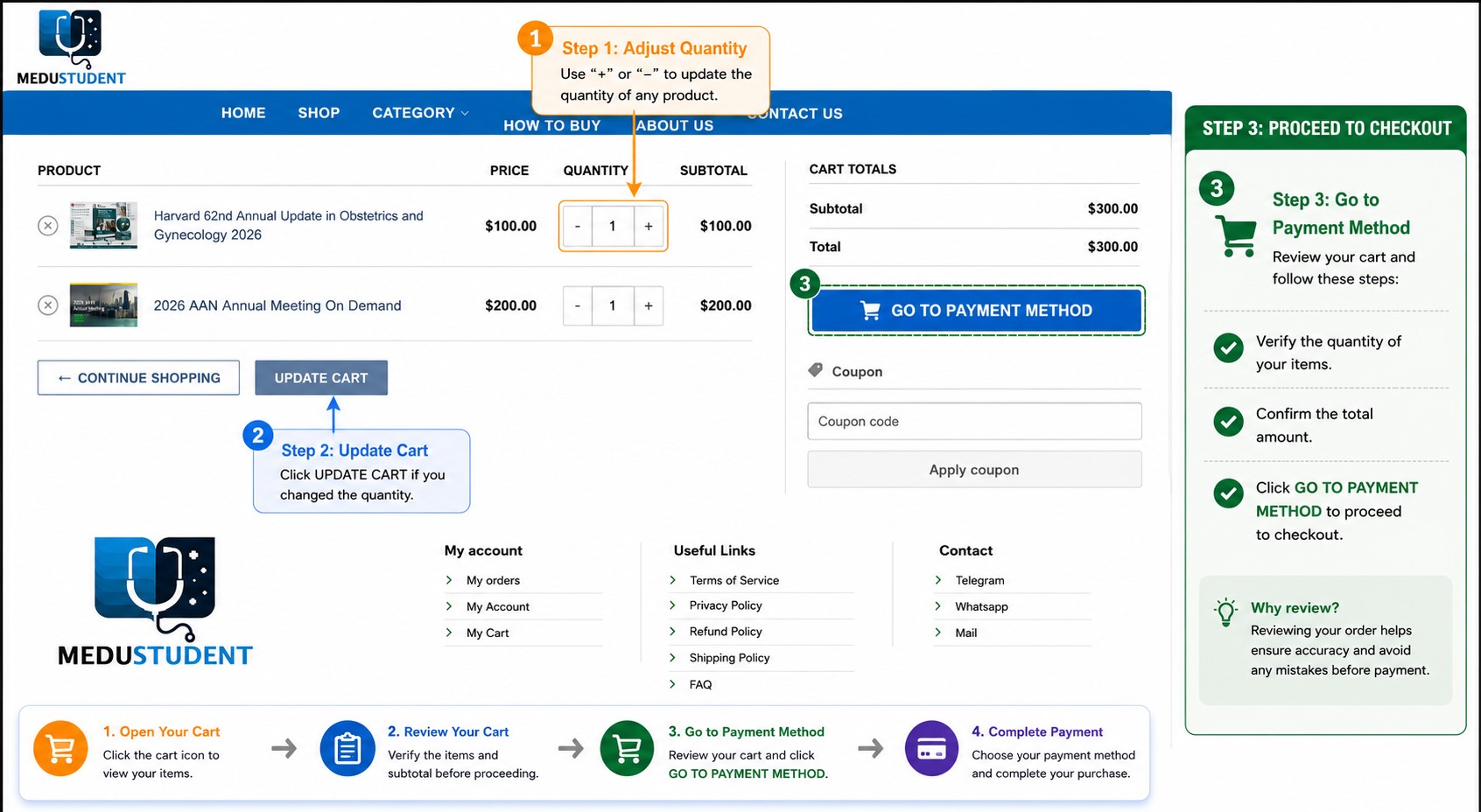Expand the CATEGORY dropdown menu

(421, 113)
